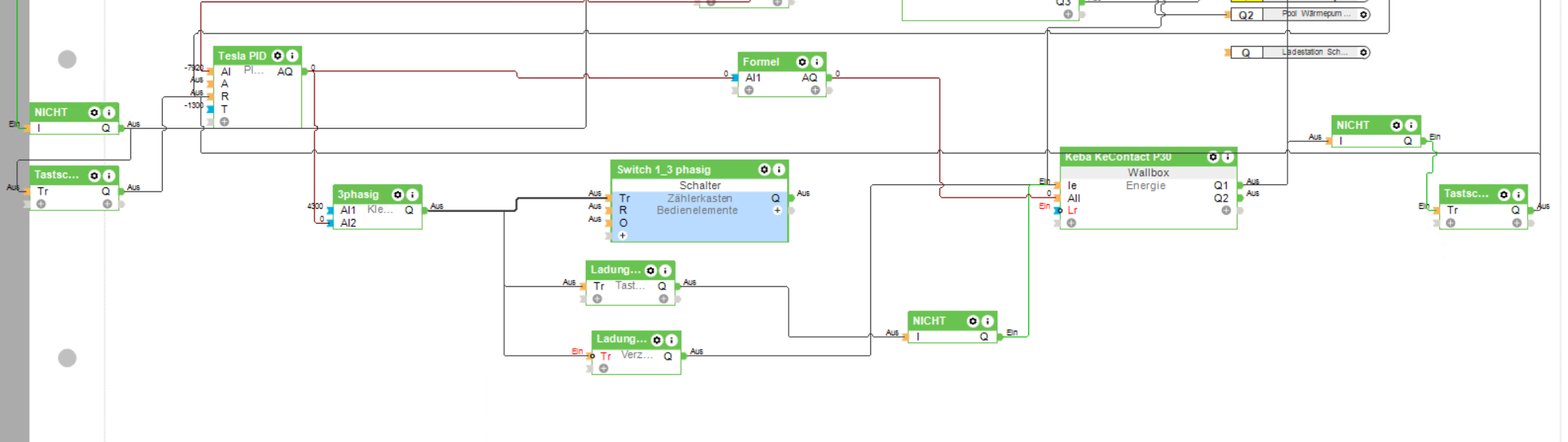Viewport: 1568px width, 442px height.
Task: Expand inputs on Ladung... Tast... block
Action: click(x=597, y=299)
